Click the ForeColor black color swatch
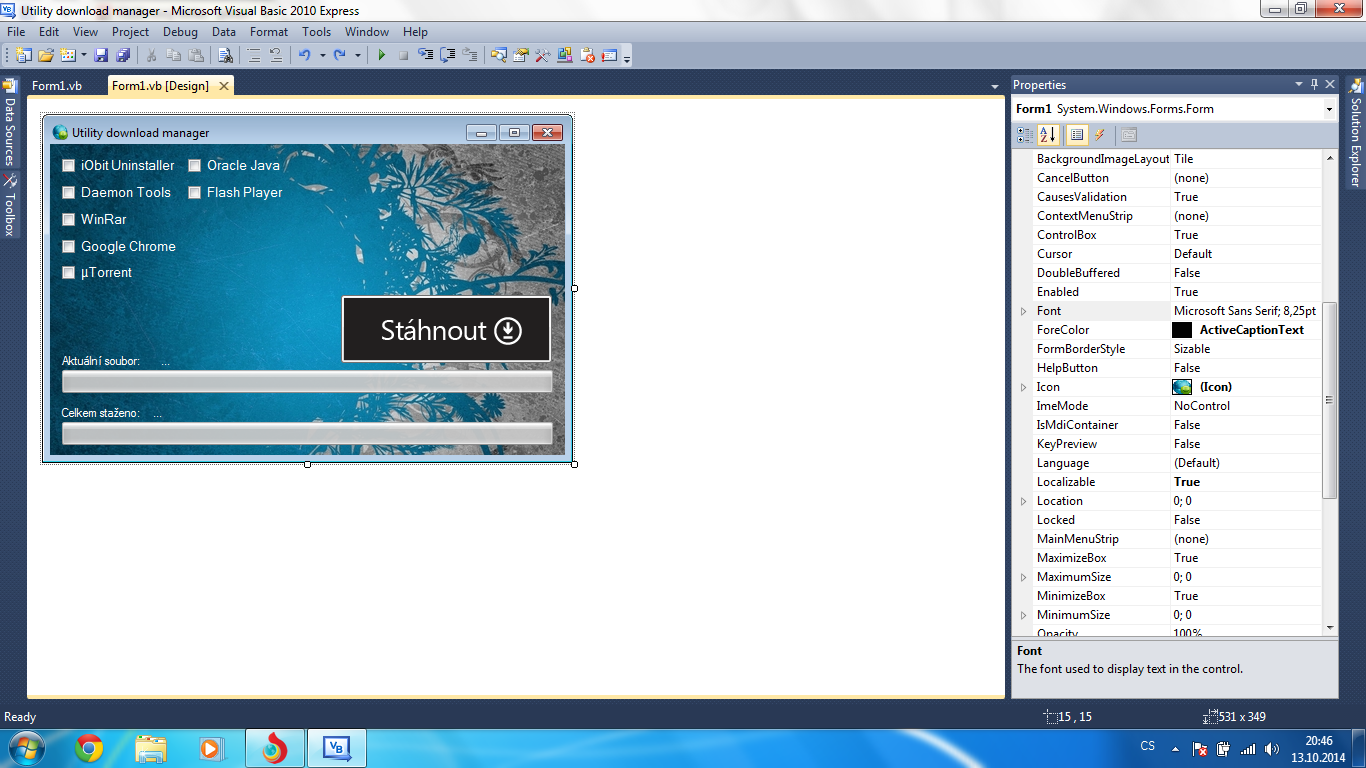This screenshot has width=1366, height=768. pos(1182,330)
